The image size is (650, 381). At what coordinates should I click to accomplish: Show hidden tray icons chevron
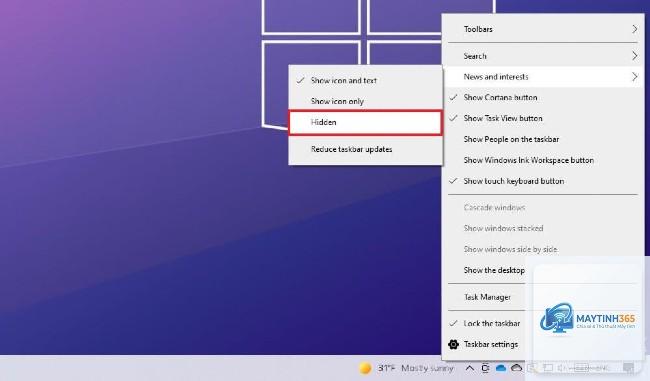pyautogui.click(x=470, y=368)
